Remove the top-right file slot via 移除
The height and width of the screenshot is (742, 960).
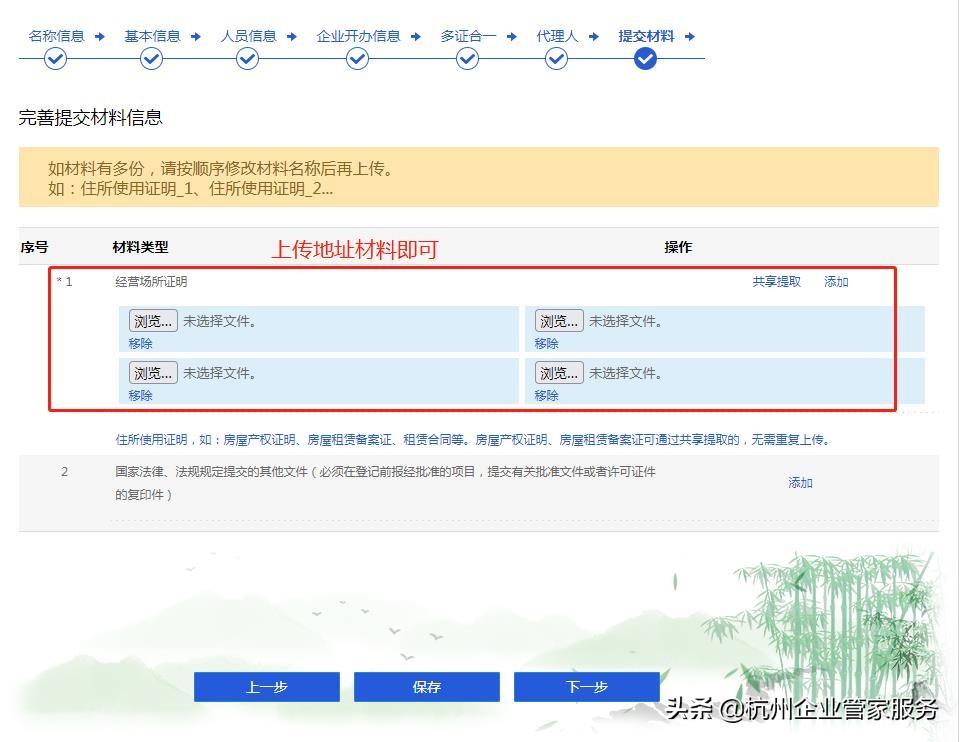[x=546, y=343]
